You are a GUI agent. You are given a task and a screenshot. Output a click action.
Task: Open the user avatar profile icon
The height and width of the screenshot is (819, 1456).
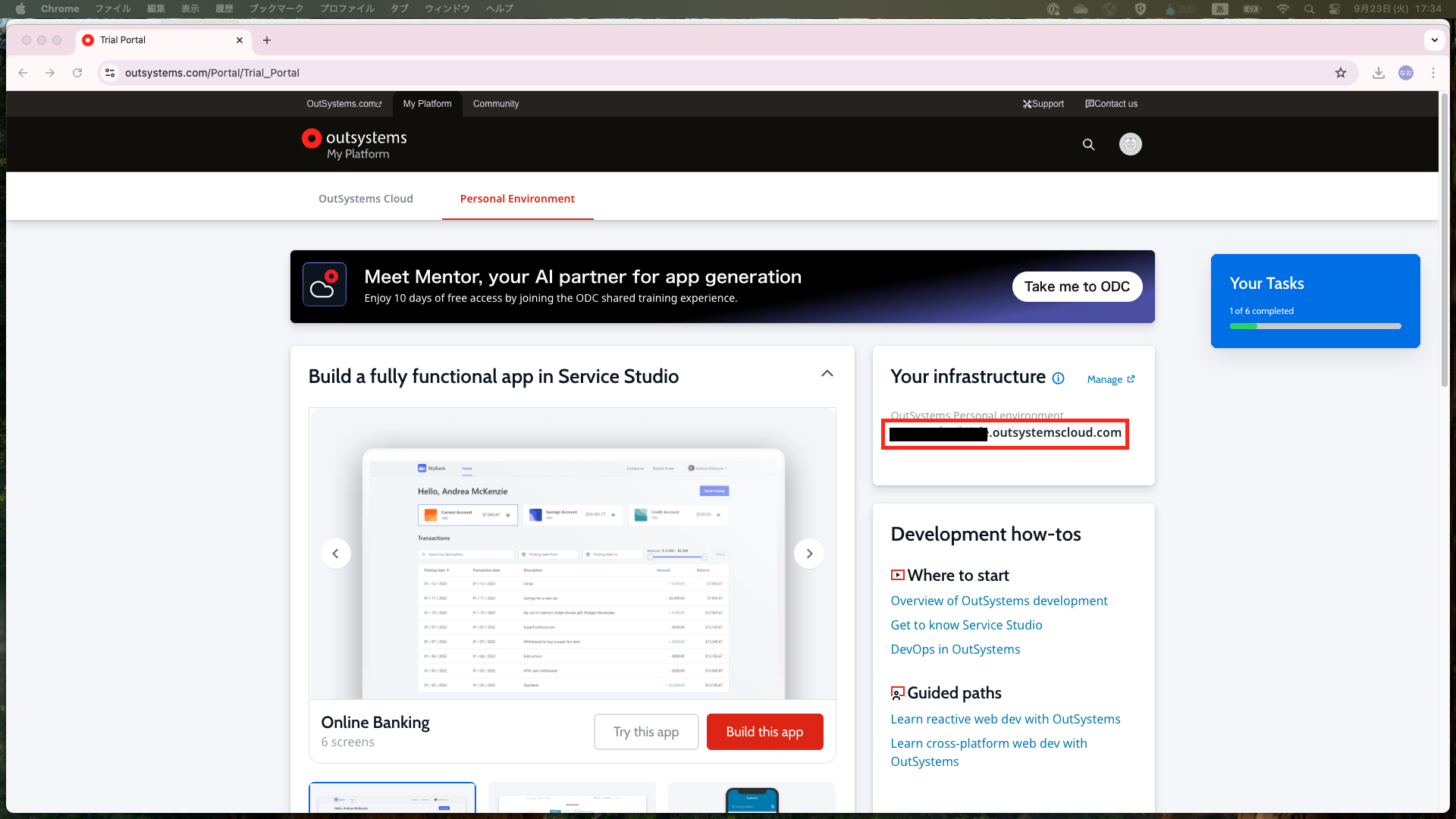tap(1130, 144)
